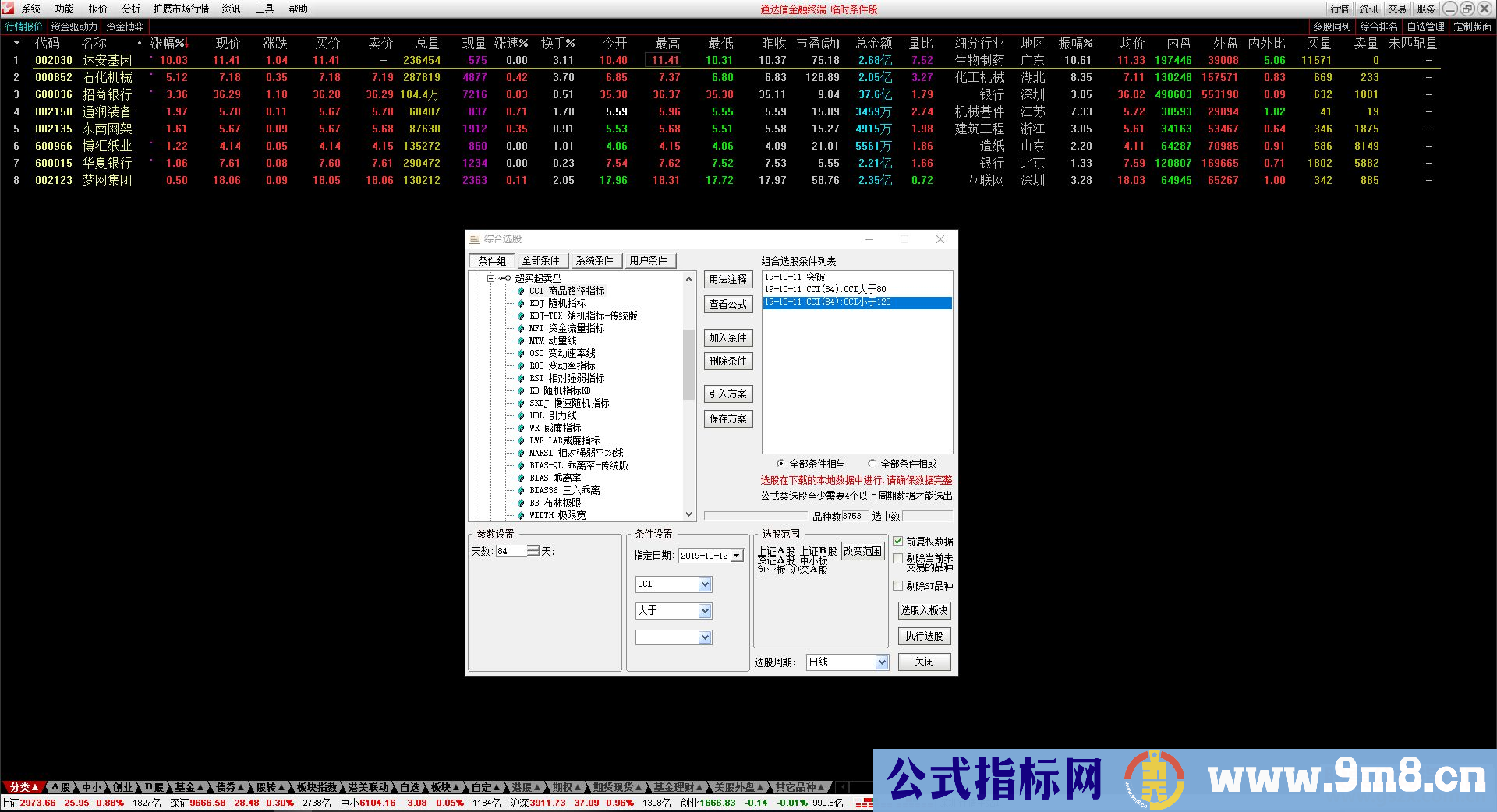Click the RSI 相对强弱指标 diamond icon
Viewport: 1497px width, 812px height.
click(521, 378)
